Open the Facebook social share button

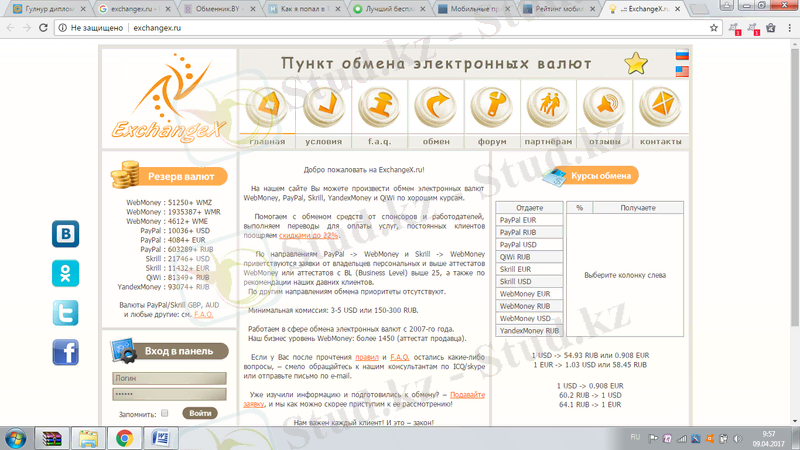[65, 352]
